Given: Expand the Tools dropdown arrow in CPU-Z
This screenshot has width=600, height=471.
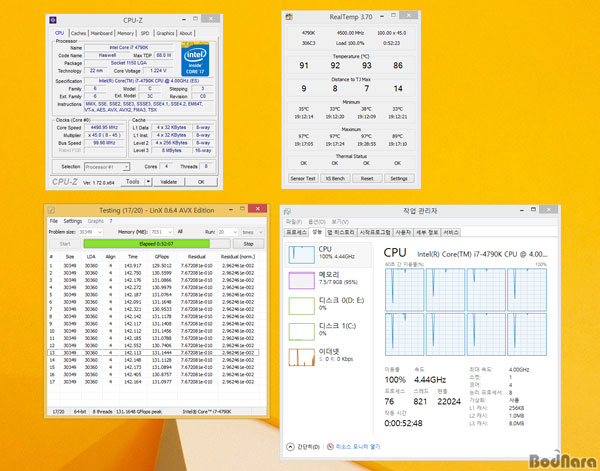Looking at the screenshot, I should (x=148, y=182).
